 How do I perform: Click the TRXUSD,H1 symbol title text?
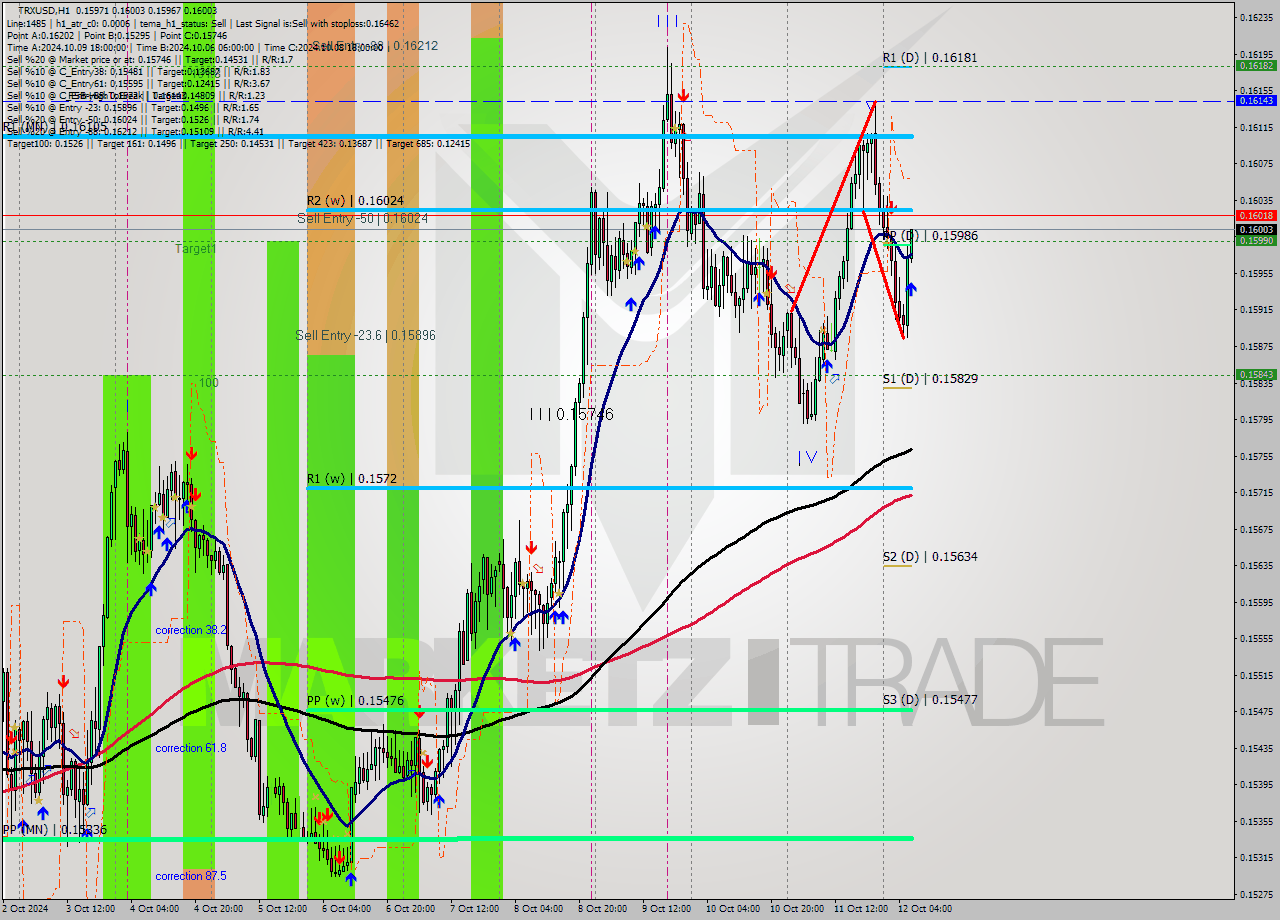coord(45,10)
